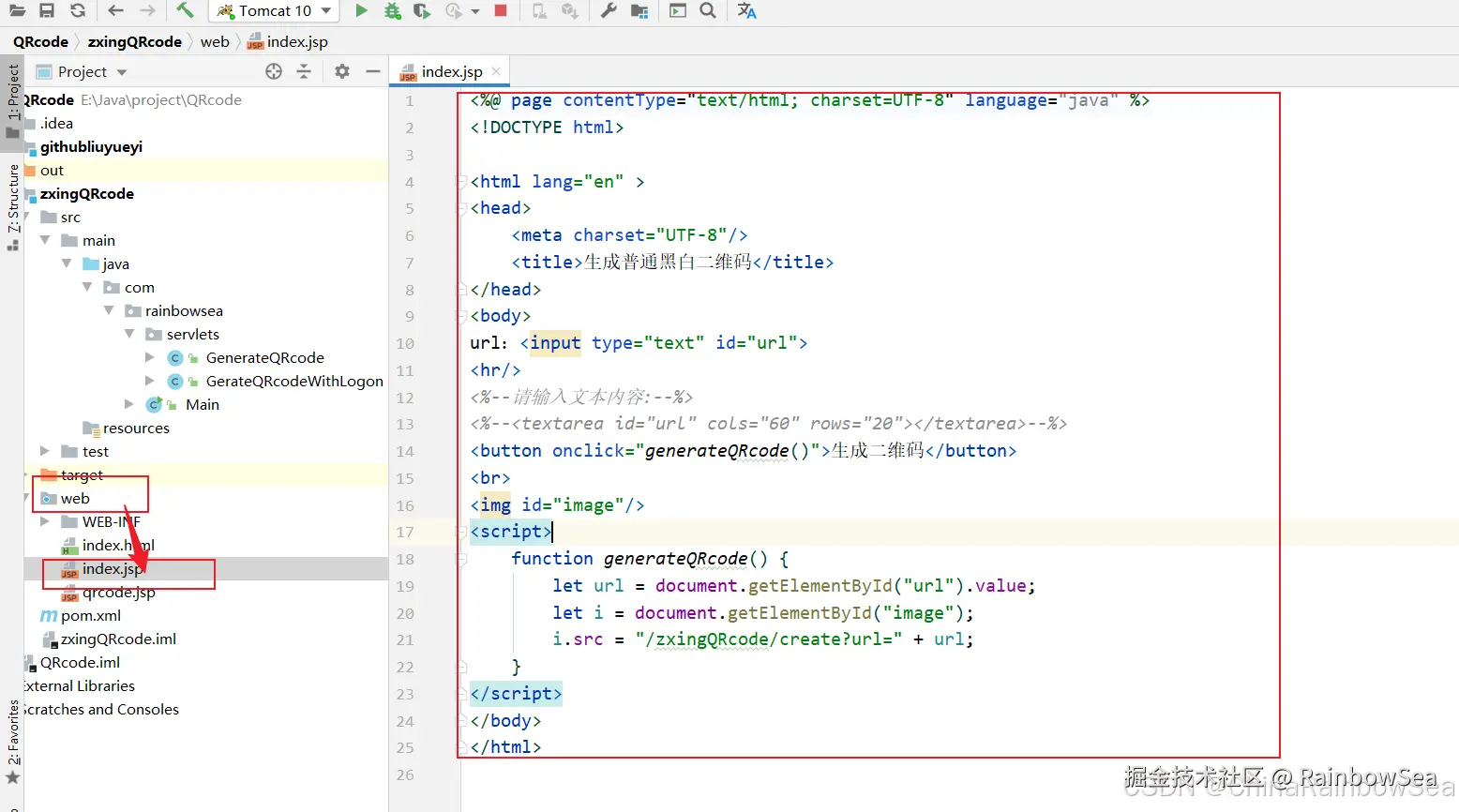The height and width of the screenshot is (812, 1459).
Task: Collapse the rainbowsea package
Action: [x=109, y=310]
